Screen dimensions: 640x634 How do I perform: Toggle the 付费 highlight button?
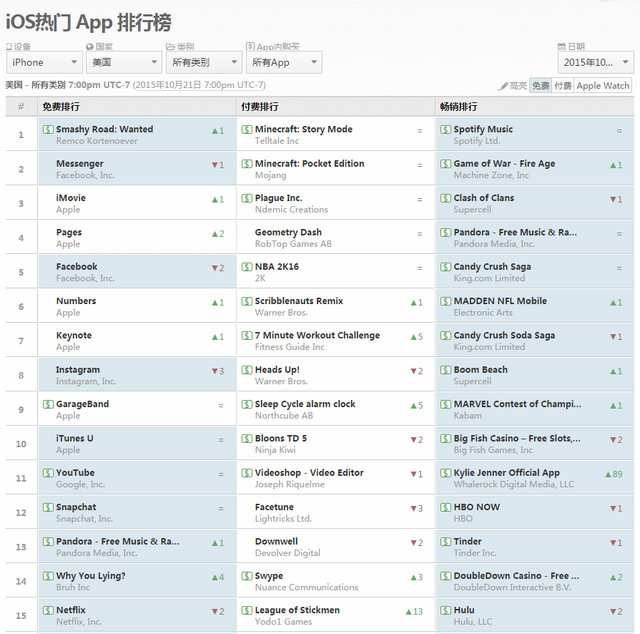pos(563,86)
